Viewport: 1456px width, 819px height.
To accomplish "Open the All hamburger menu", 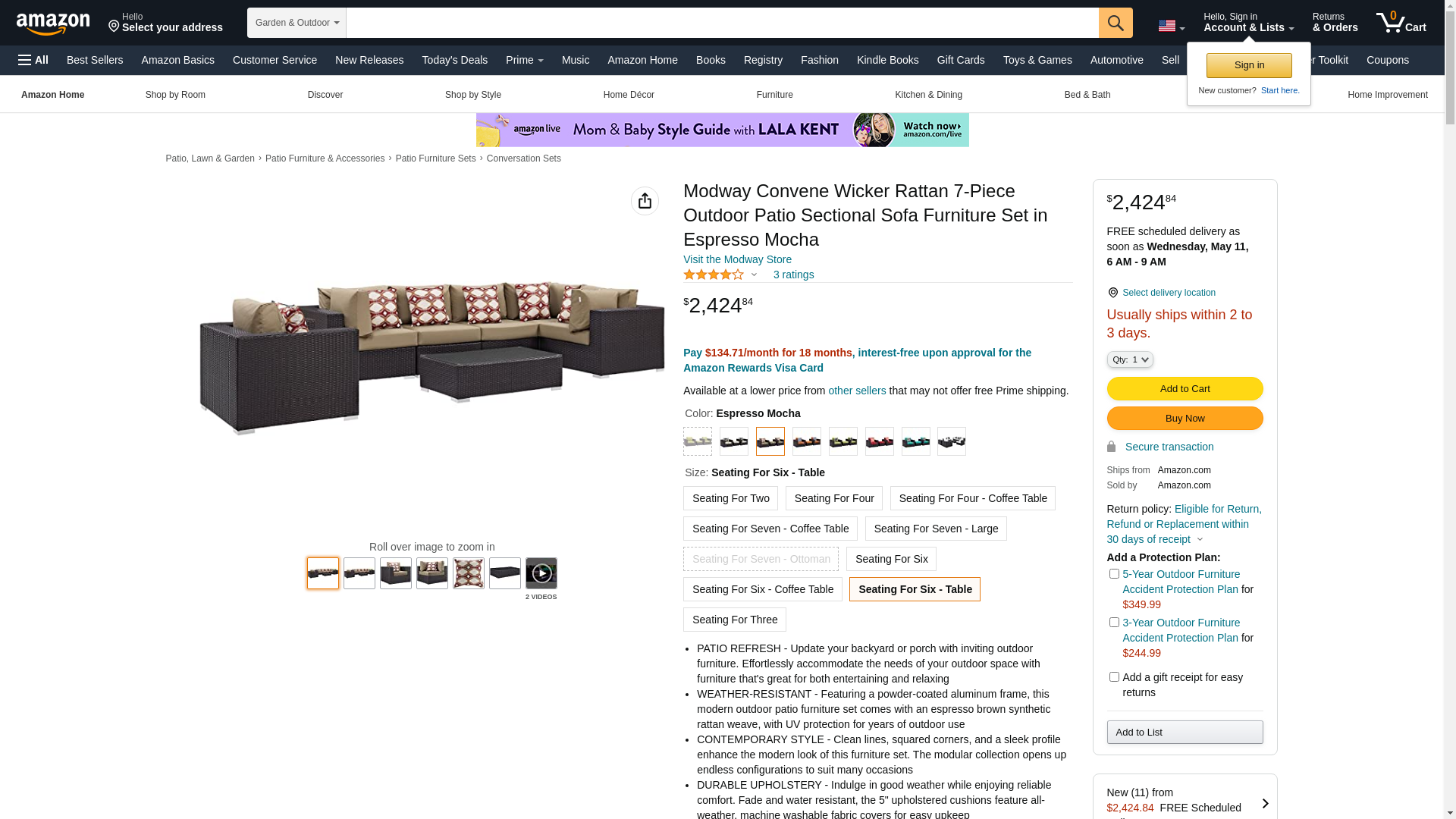I will tap(33, 60).
